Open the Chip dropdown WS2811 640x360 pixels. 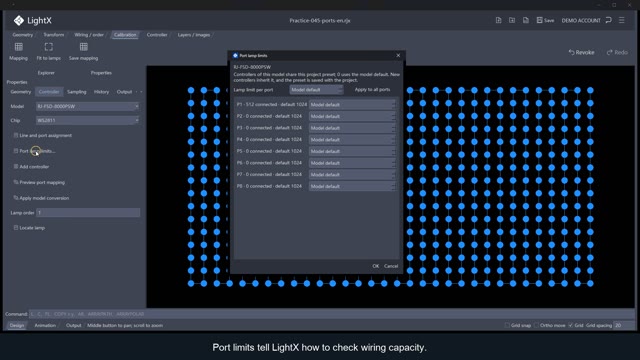[87, 120]
